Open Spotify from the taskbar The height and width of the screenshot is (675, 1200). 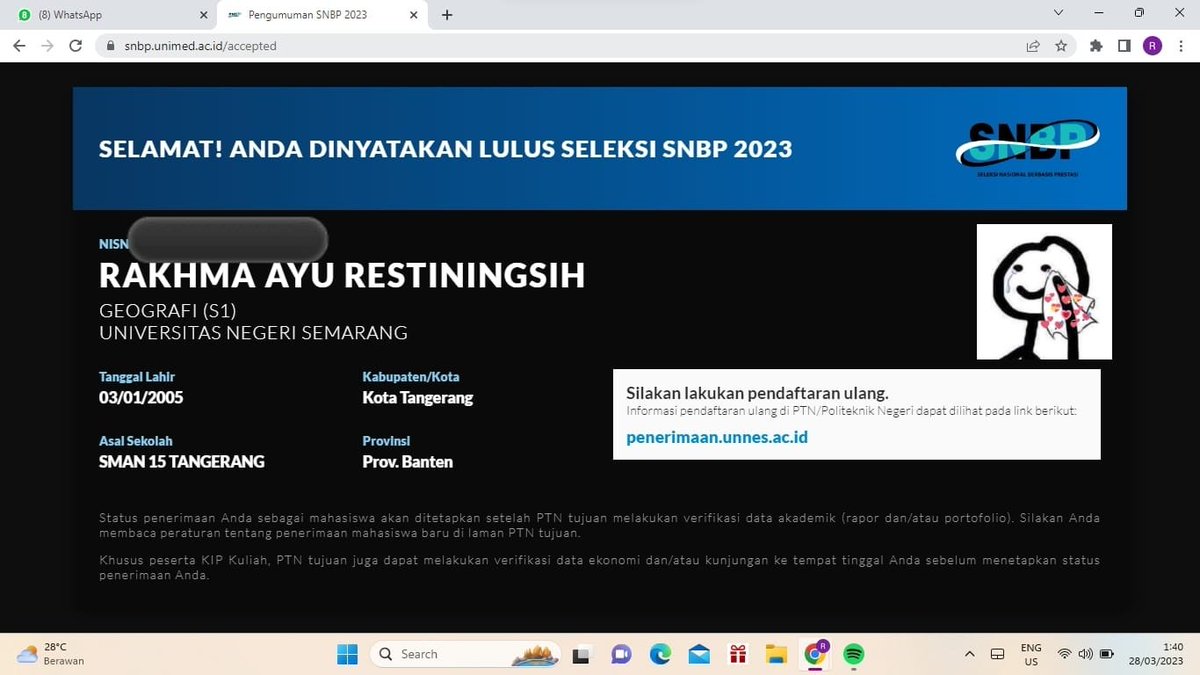coord(854,654)
